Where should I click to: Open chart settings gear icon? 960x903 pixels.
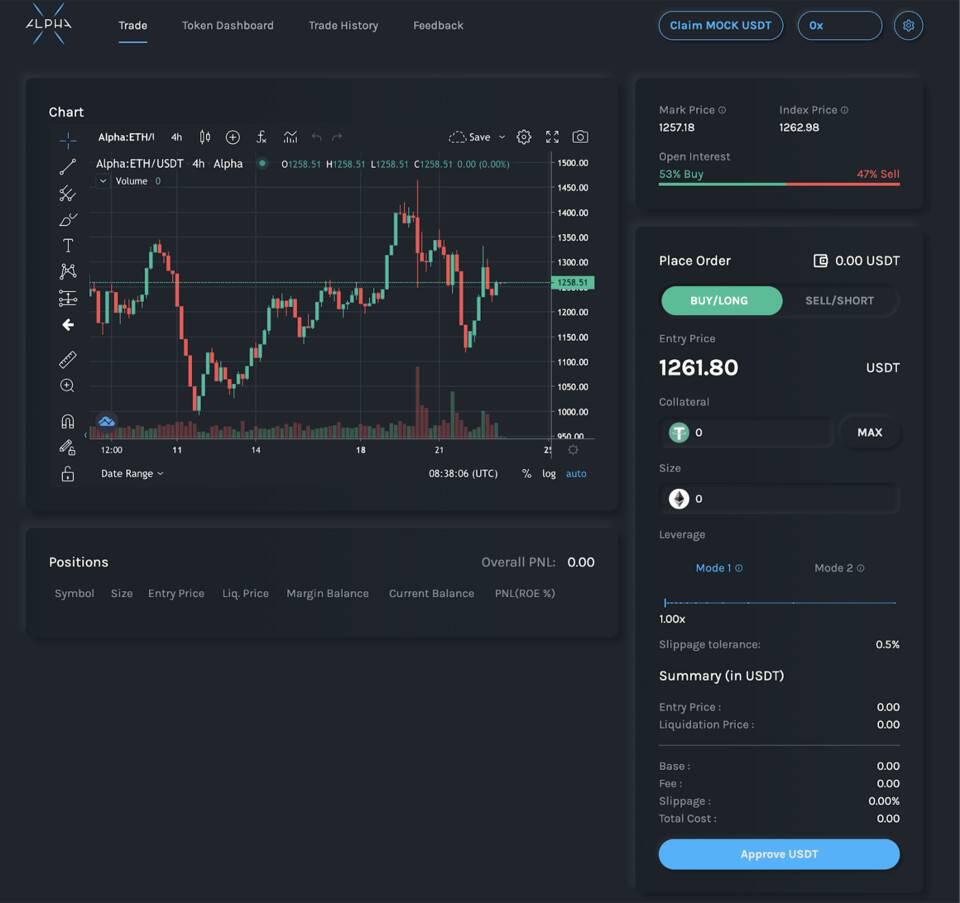pyautogui.click(x=523, y=137)
